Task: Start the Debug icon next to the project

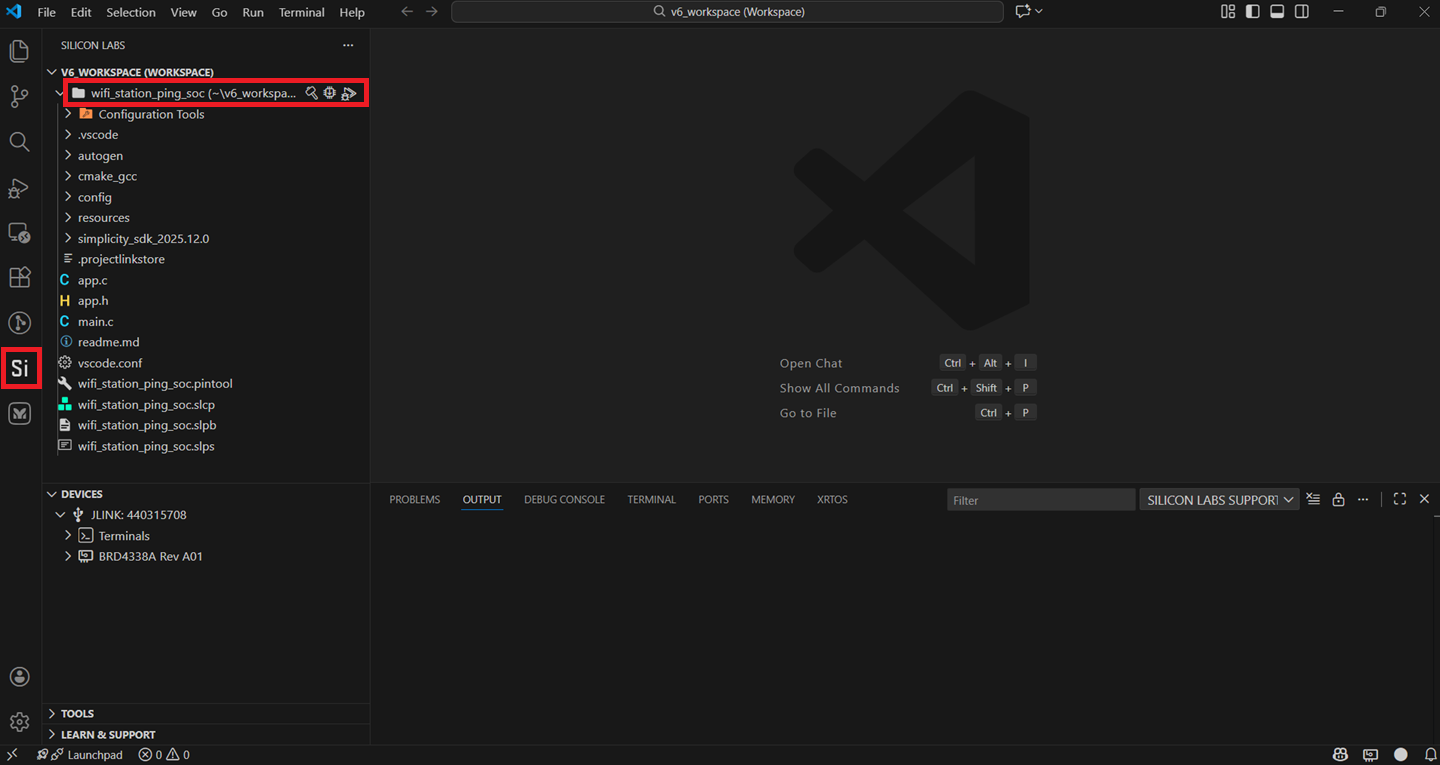Action: point(348,92)
